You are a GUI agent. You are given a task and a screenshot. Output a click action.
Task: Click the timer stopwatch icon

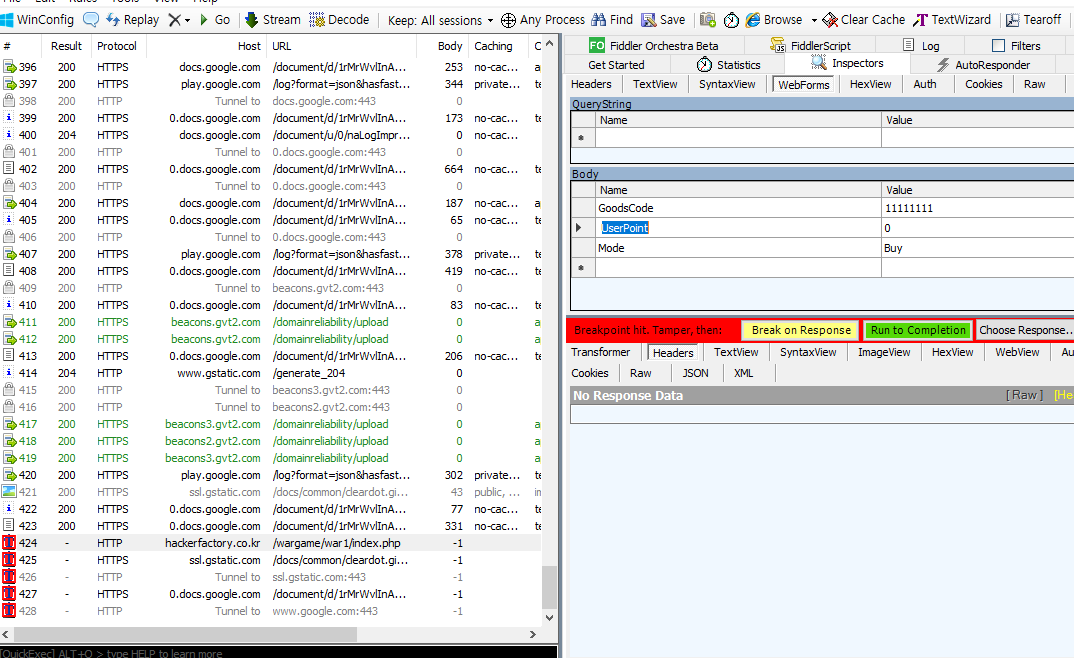pos(731,20)
